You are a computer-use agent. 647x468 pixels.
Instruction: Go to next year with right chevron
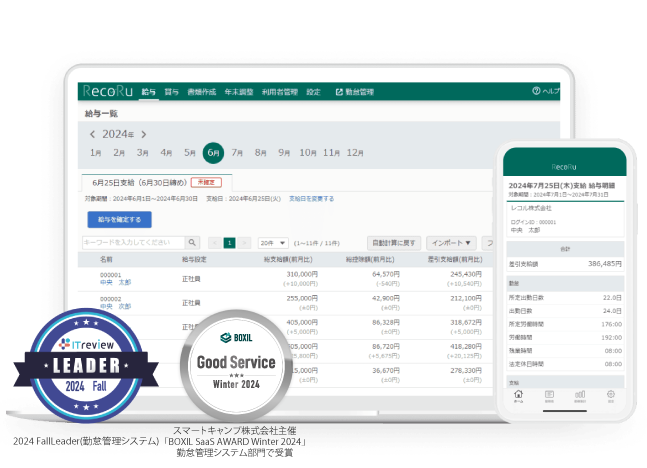click(x=143, y=134)
